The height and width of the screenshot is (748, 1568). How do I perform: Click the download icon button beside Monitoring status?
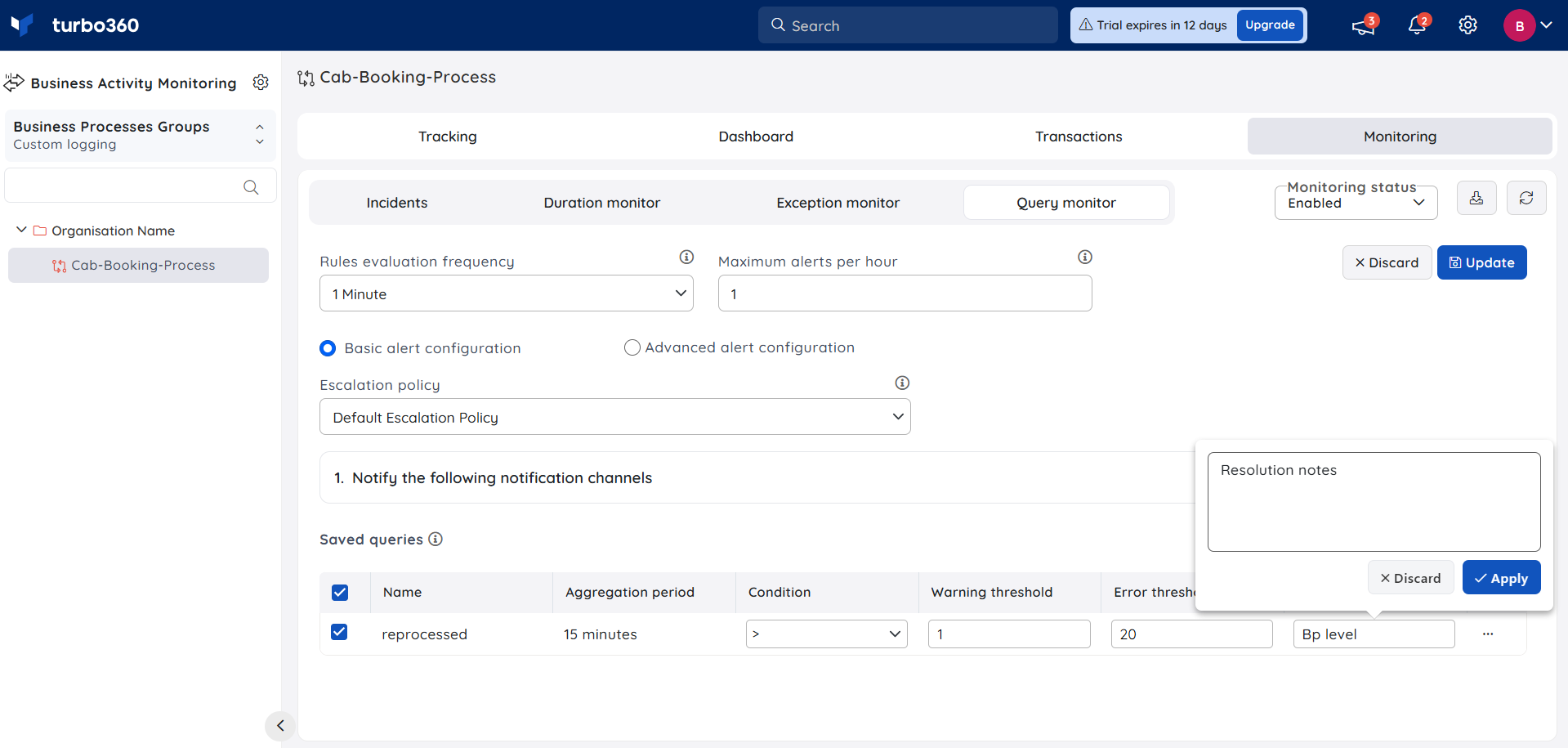[x=1476, y=198]
